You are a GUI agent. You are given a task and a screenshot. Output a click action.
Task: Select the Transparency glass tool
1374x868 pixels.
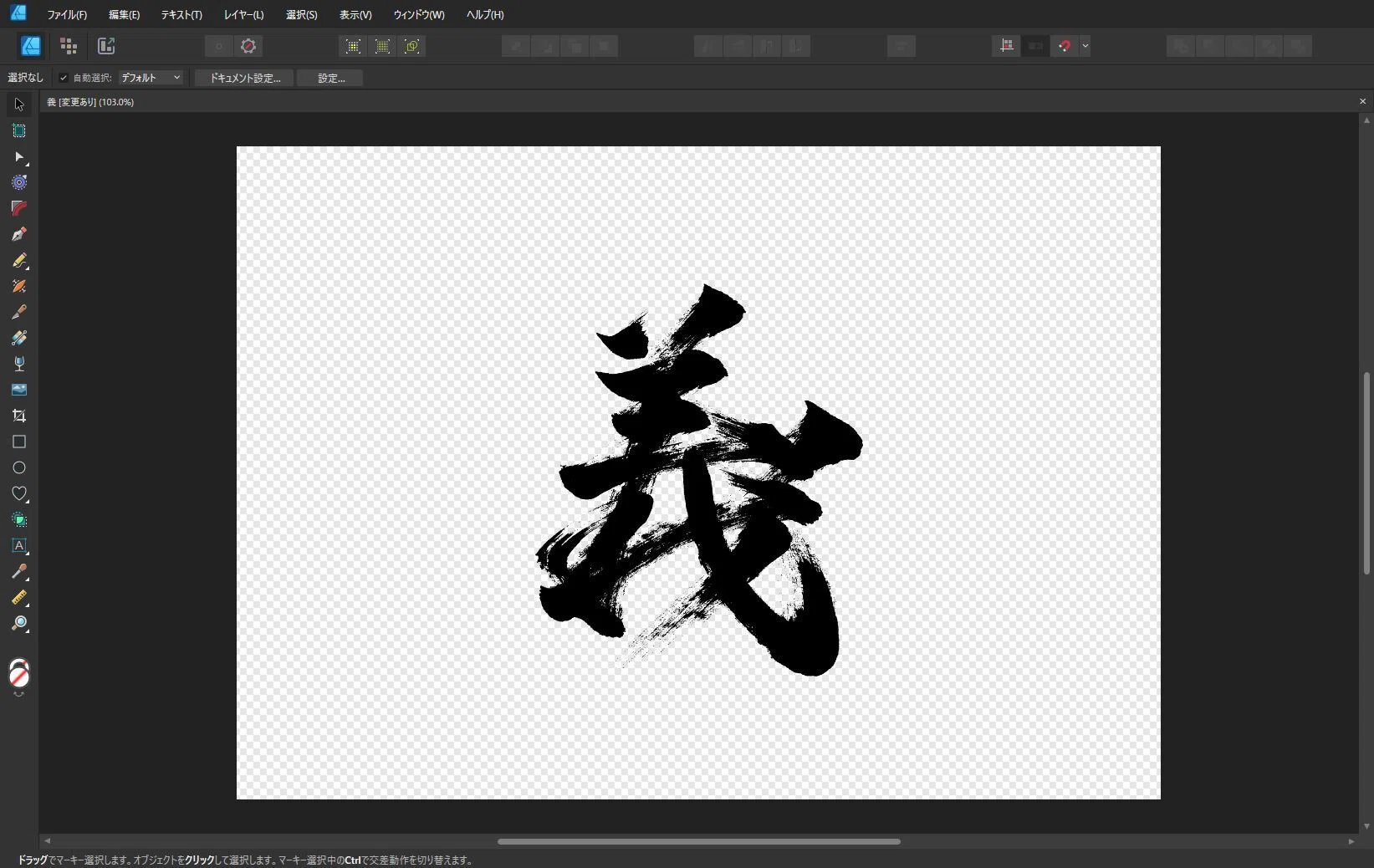click(18, 364)
